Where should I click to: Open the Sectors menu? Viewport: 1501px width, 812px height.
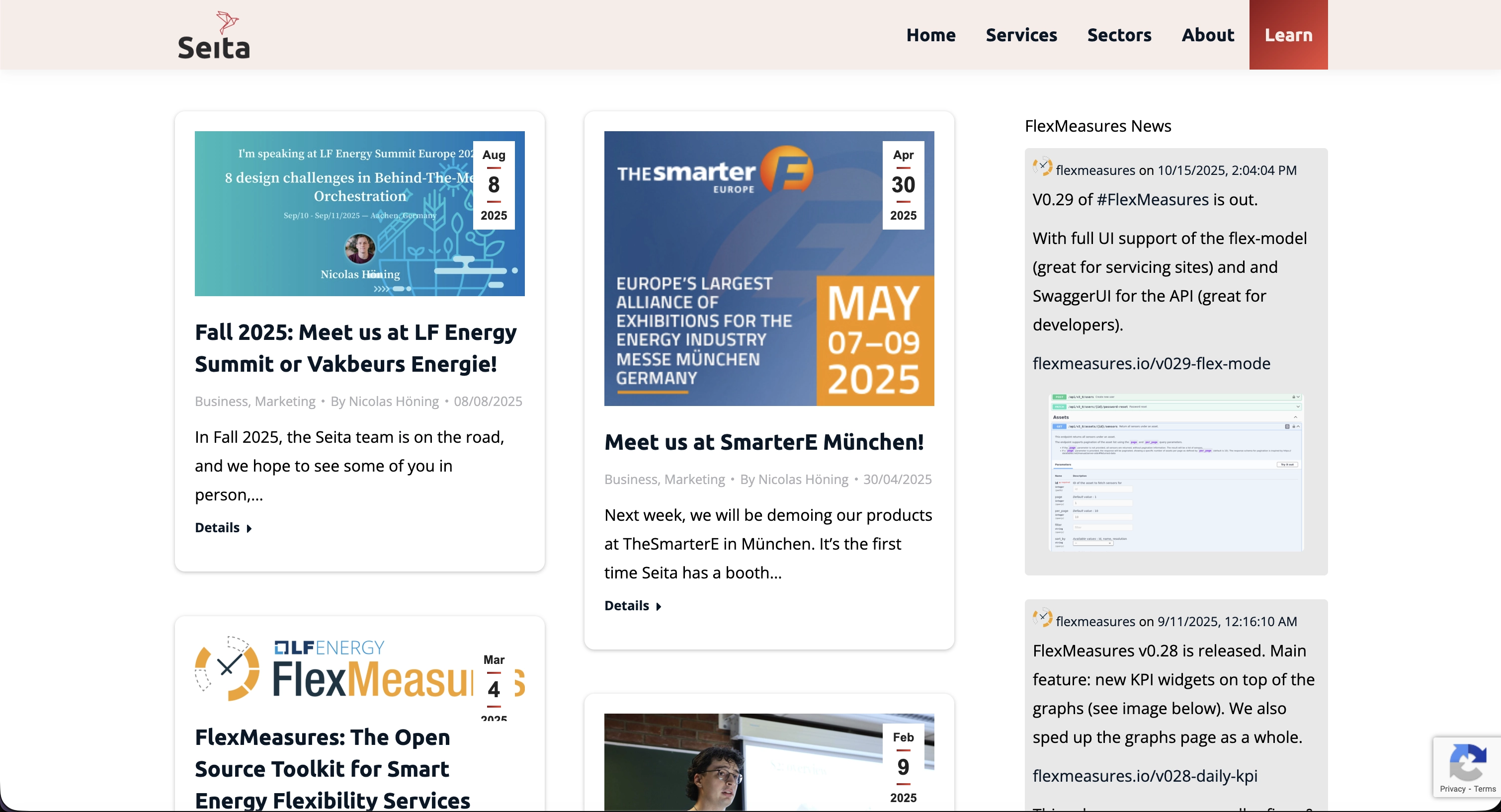coord(1119,35)
